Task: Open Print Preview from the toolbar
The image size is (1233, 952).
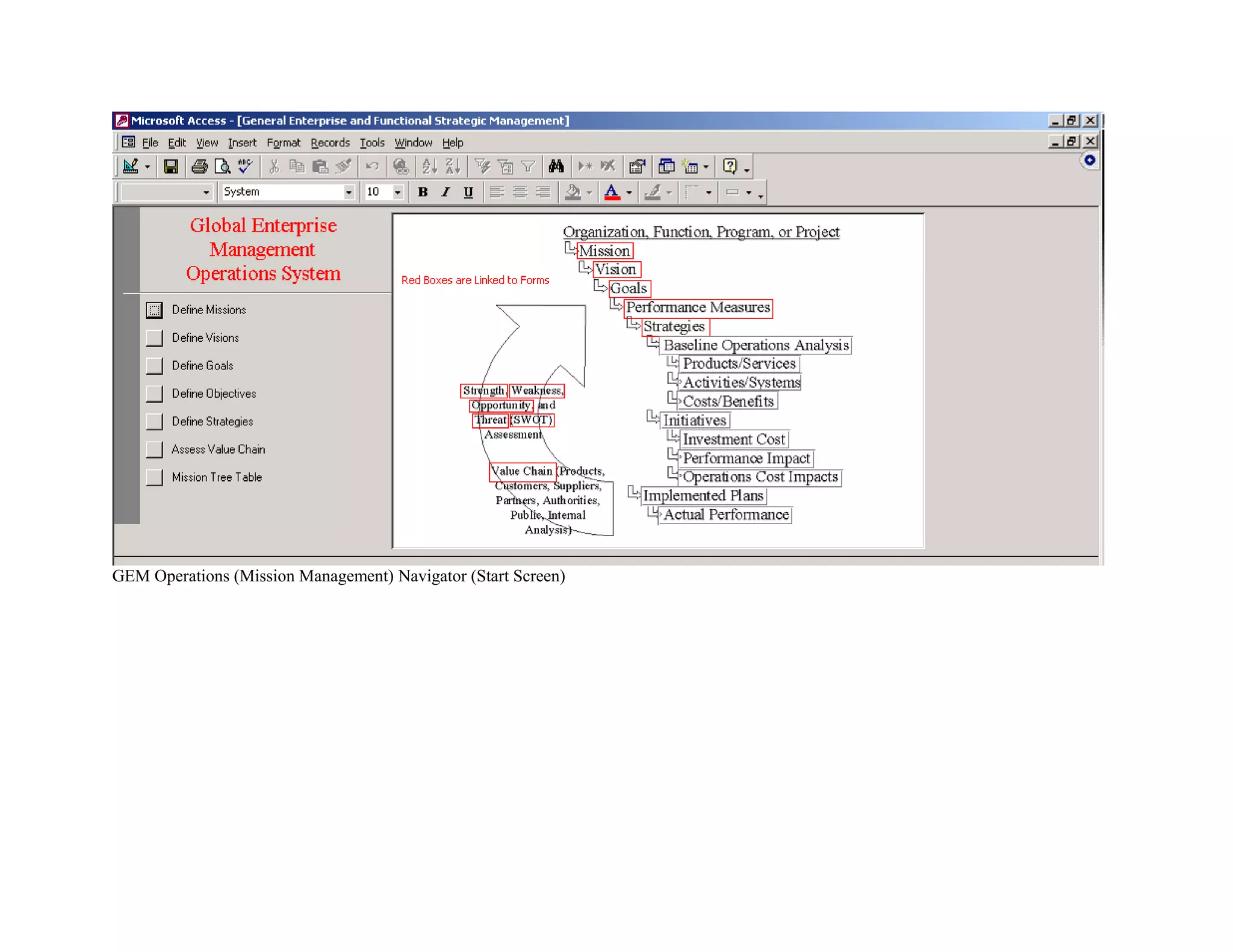Action: pyautogui.click(x=222, y=167)
